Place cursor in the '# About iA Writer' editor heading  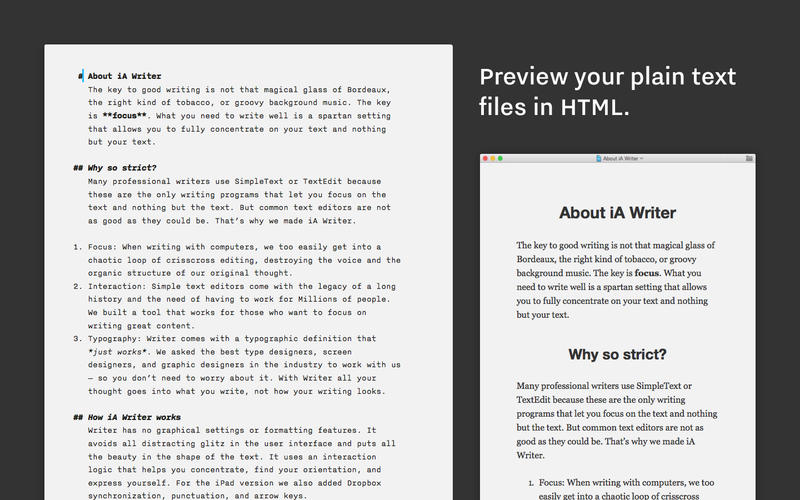click(x=124, y=76)
